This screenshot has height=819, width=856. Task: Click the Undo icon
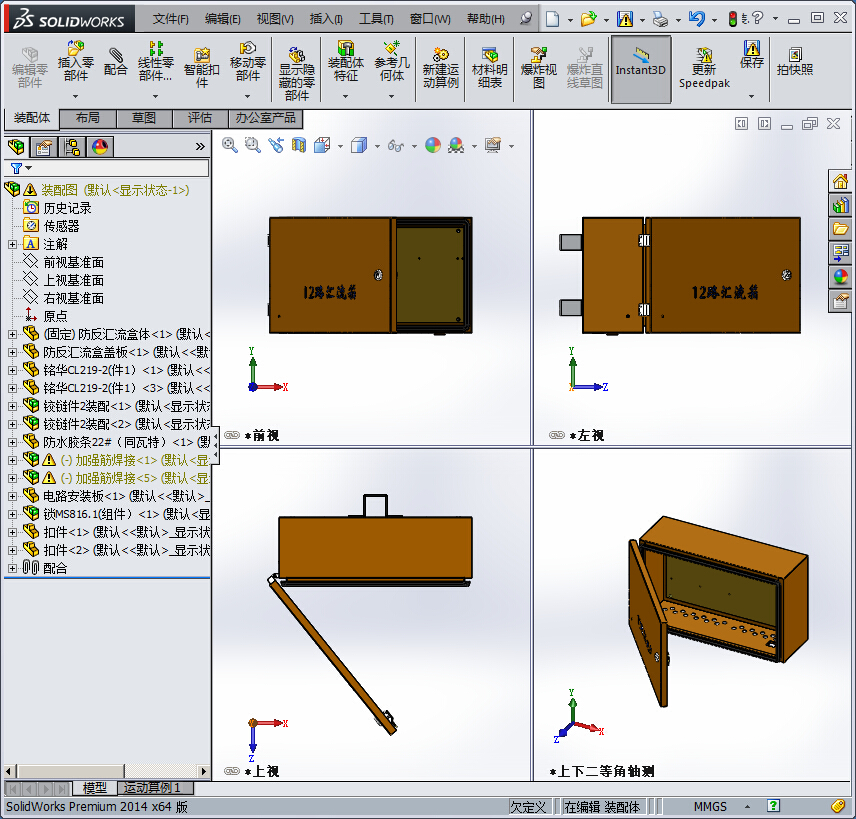pyautogui.click(x=697, y=19)
